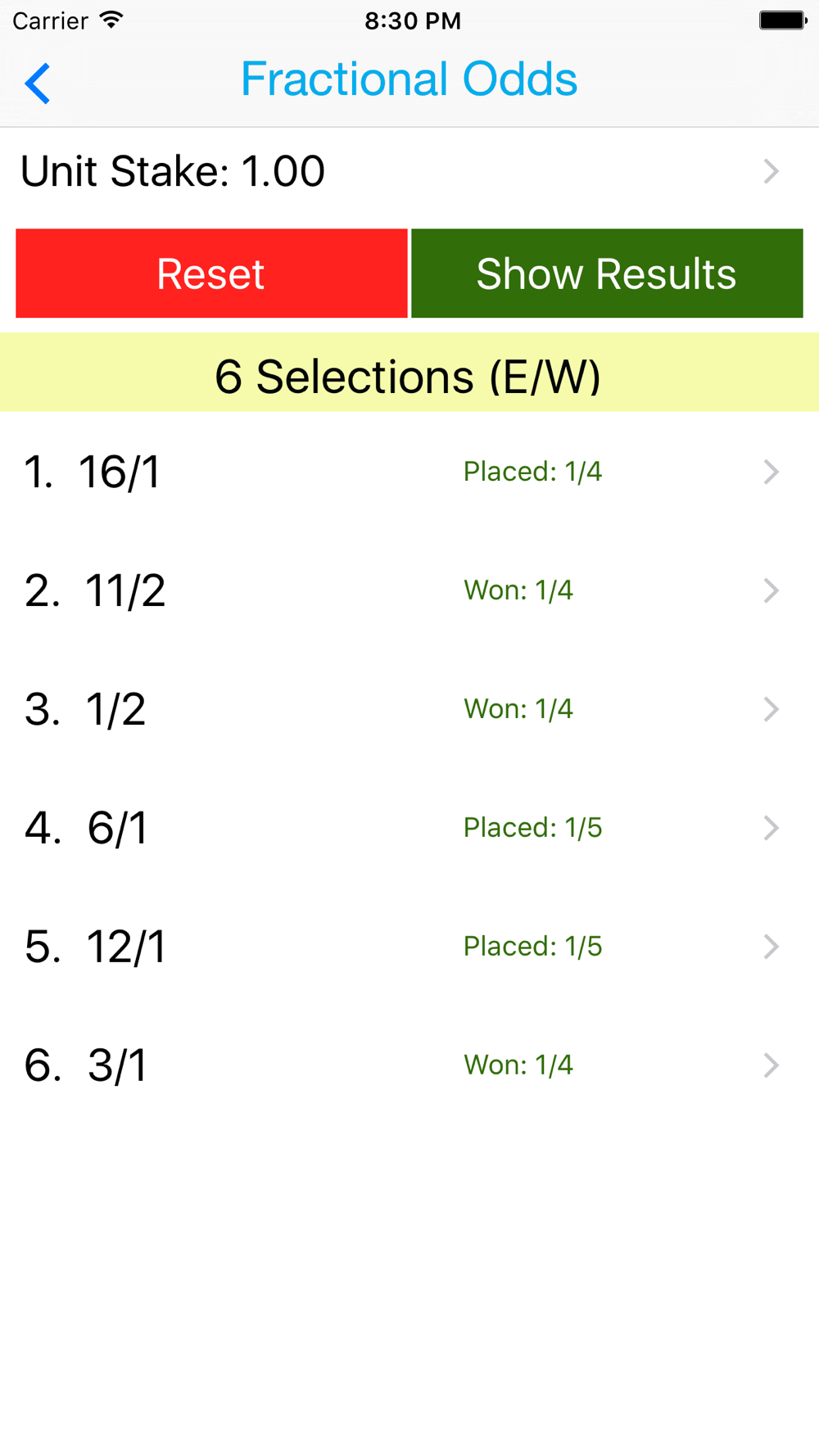
Task: Expand chevron on selection 3 row
Action: tap(771, 709)
